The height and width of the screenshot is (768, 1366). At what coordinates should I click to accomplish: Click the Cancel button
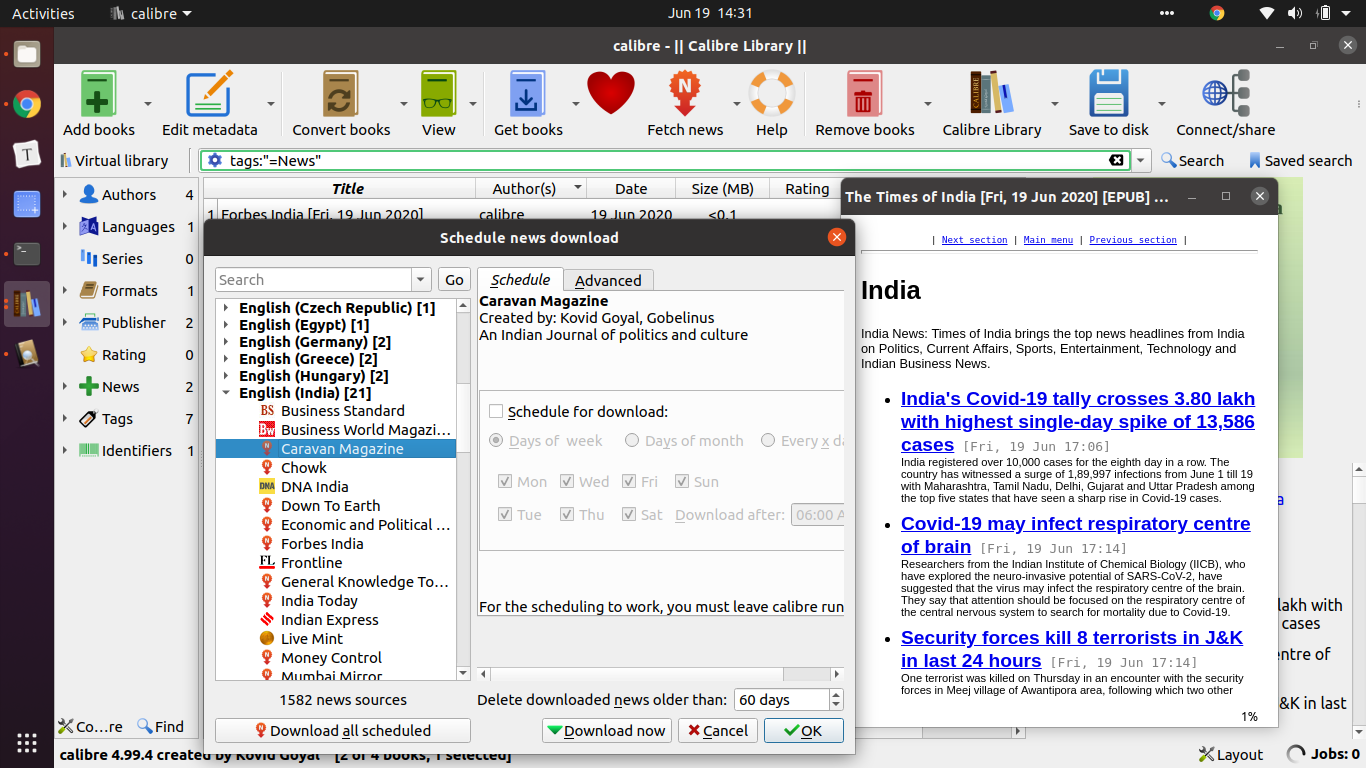click(717, 730)
